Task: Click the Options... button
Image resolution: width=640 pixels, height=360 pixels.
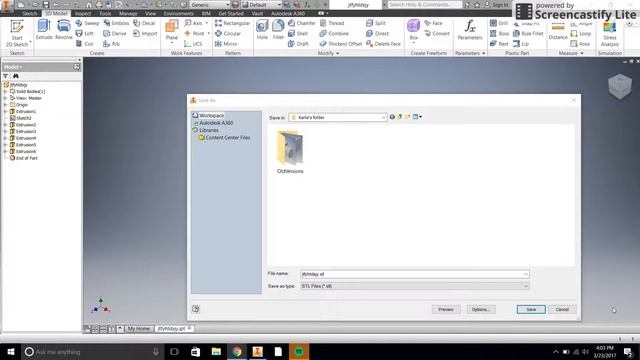Action: (481, 309)
